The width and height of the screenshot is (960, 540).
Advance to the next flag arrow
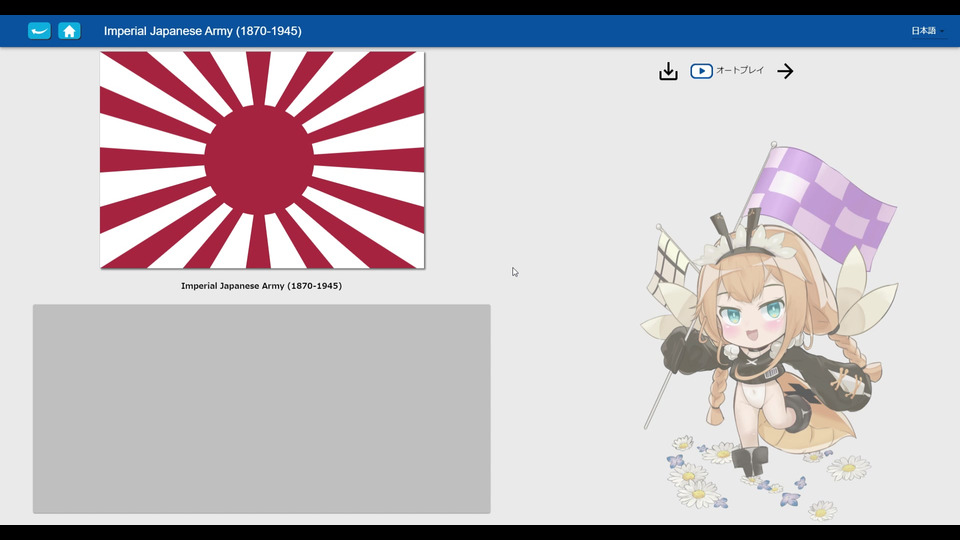(785, 71)
